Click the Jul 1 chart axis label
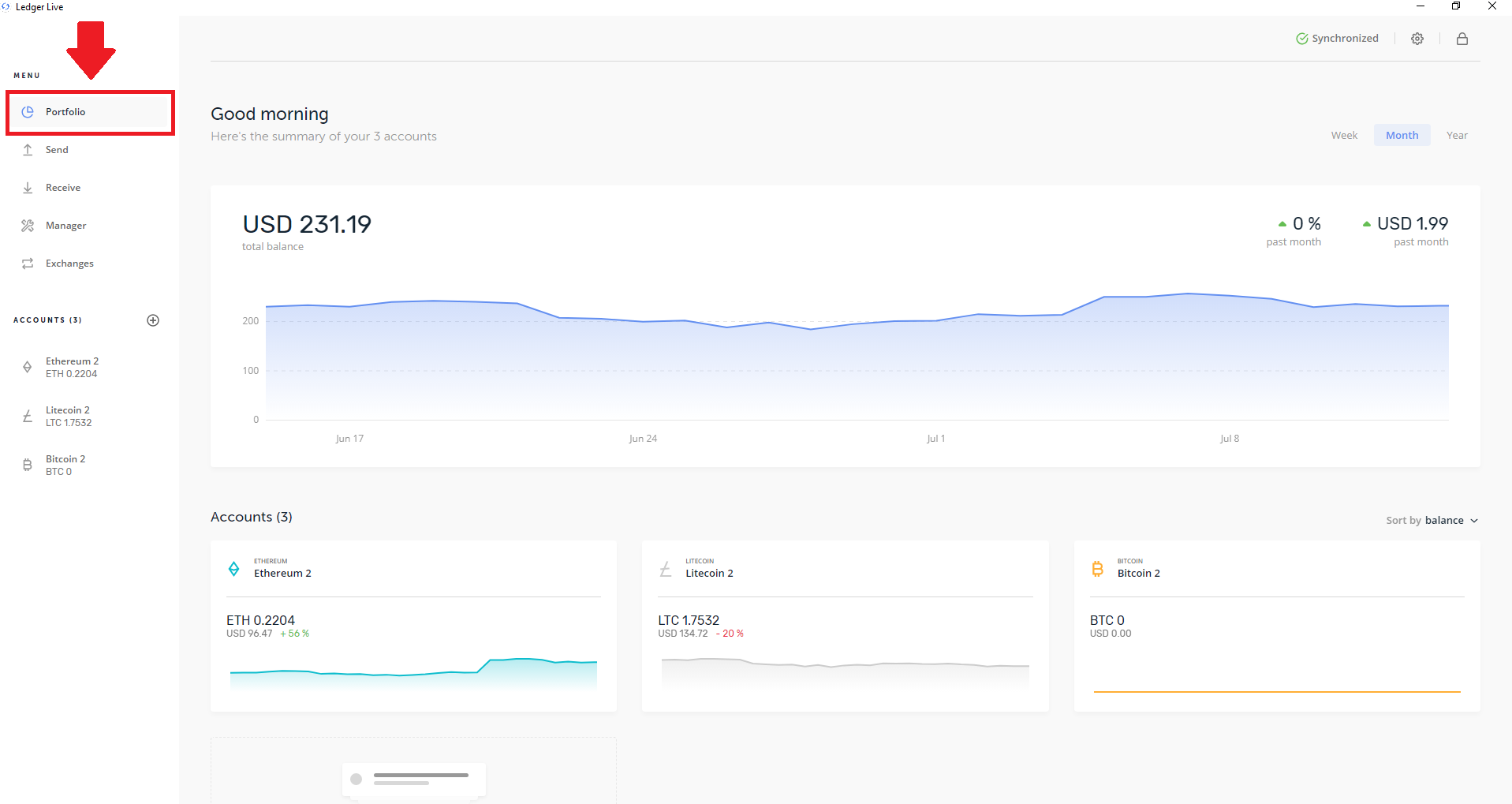This screenshot has width=1512, height=804. [x=935, y=439]
